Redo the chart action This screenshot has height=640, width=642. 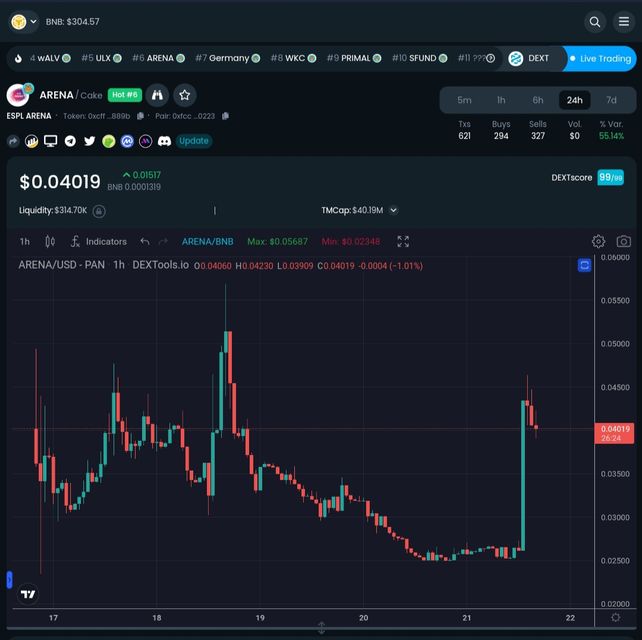[x=163, y=242]
